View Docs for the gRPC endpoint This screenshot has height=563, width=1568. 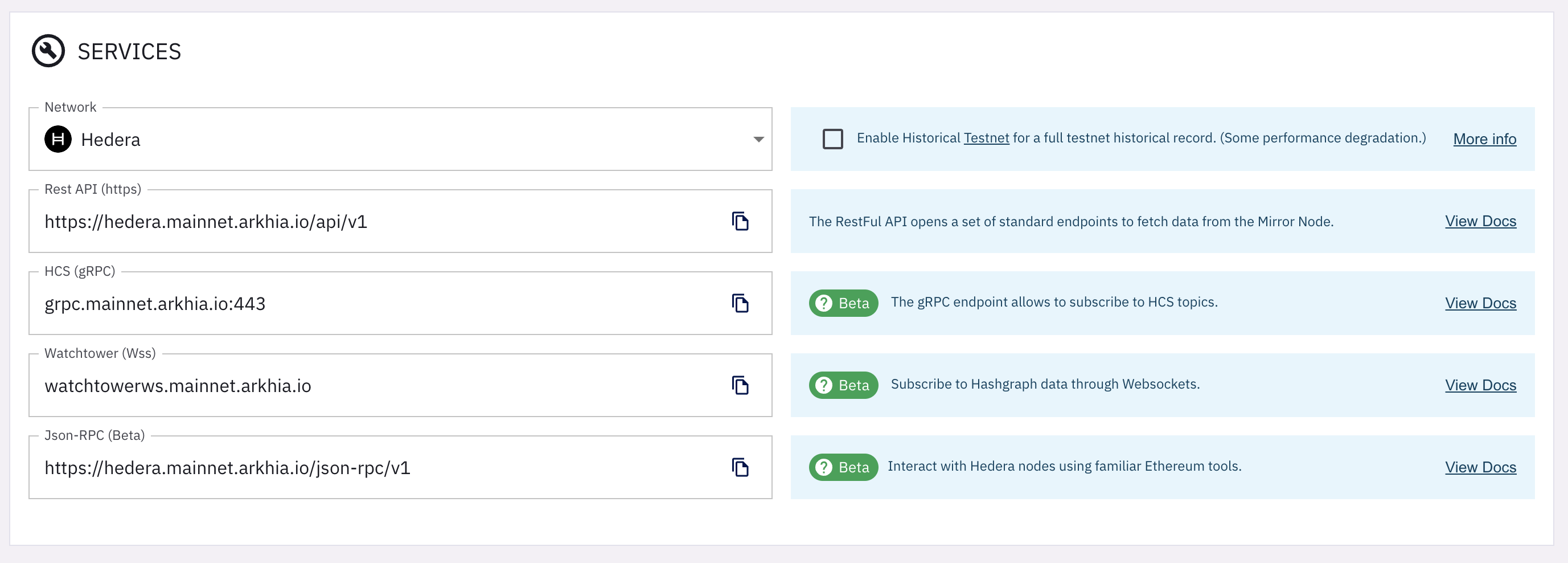[1480, 303]
